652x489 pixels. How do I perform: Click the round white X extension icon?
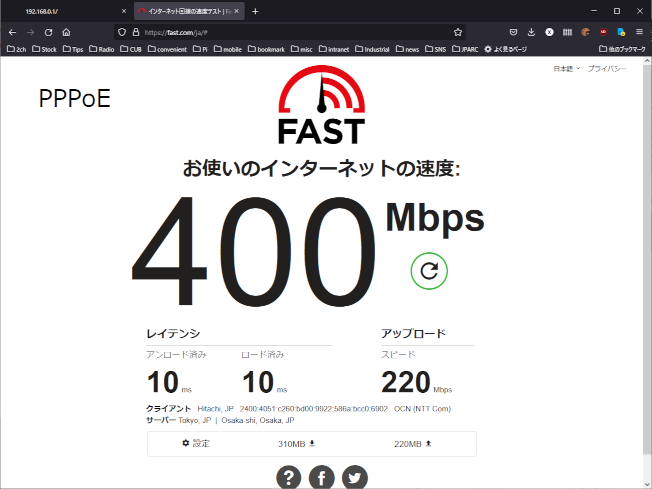coord(549,32)
